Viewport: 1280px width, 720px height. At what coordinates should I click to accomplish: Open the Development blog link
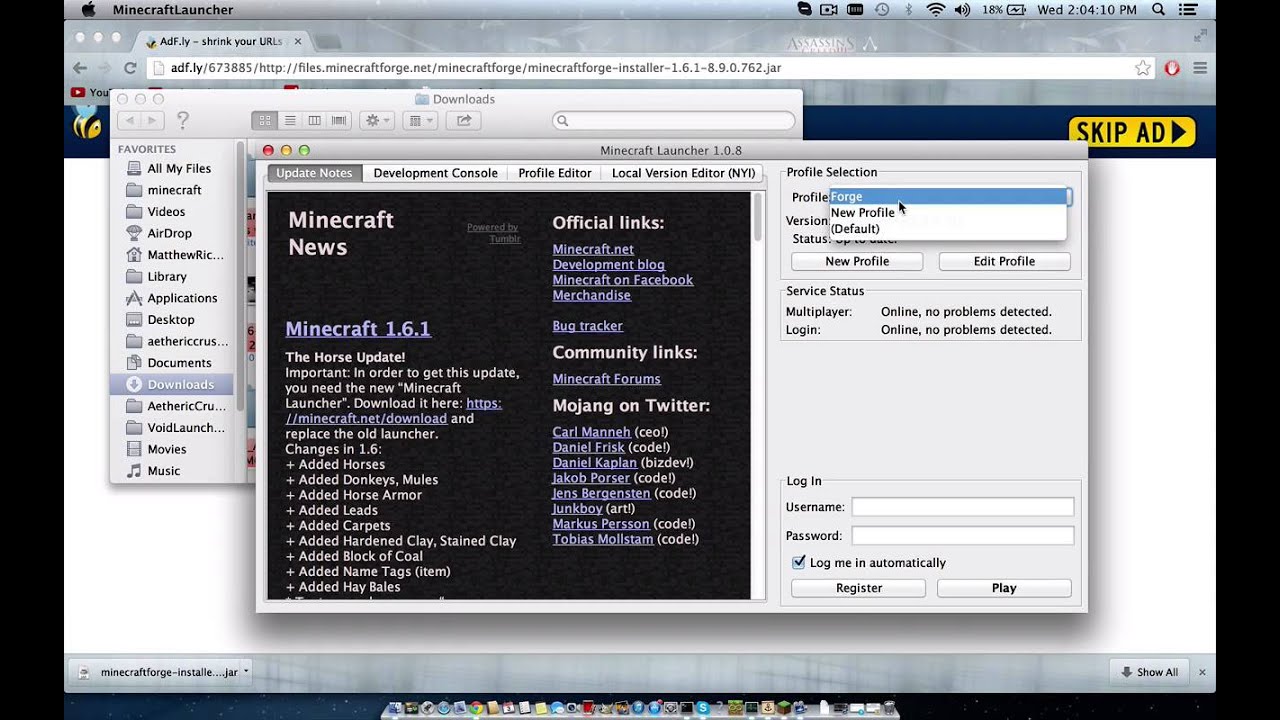pos(608,265)
